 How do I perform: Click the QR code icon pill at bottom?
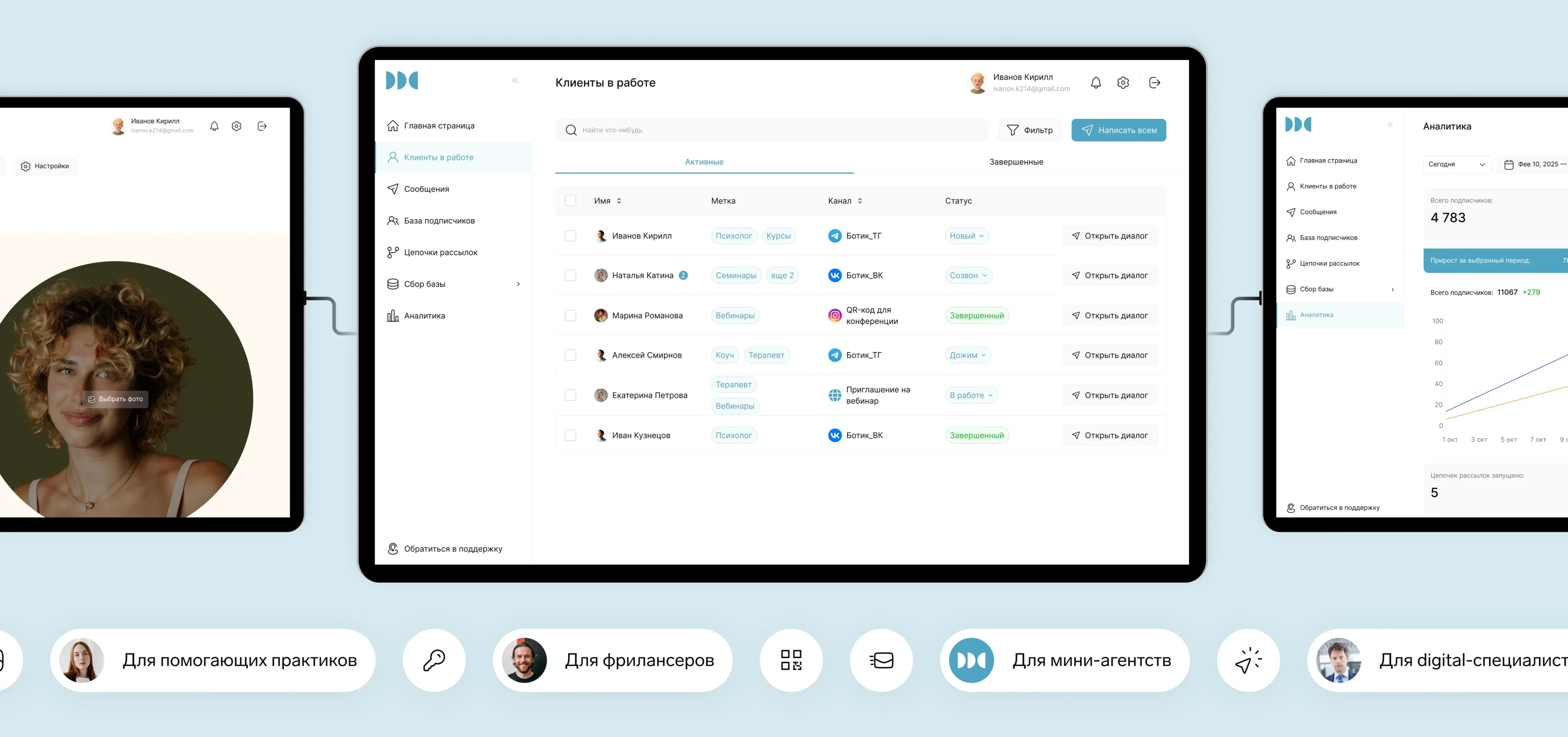[791, 660]
